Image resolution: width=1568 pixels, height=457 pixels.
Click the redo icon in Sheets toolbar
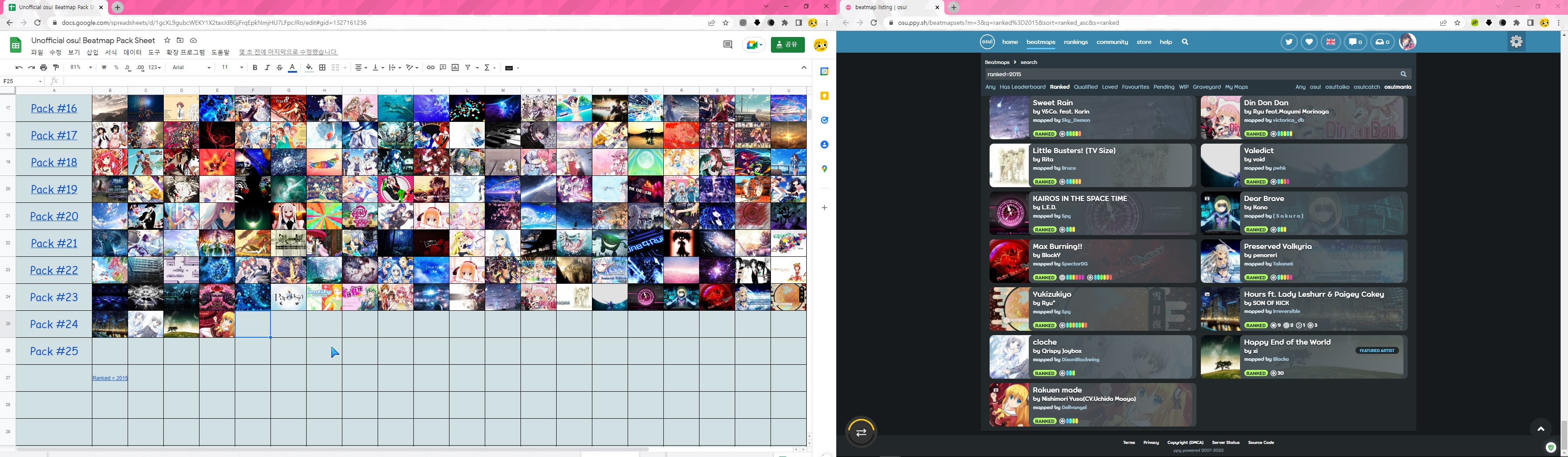coord(31,67)
